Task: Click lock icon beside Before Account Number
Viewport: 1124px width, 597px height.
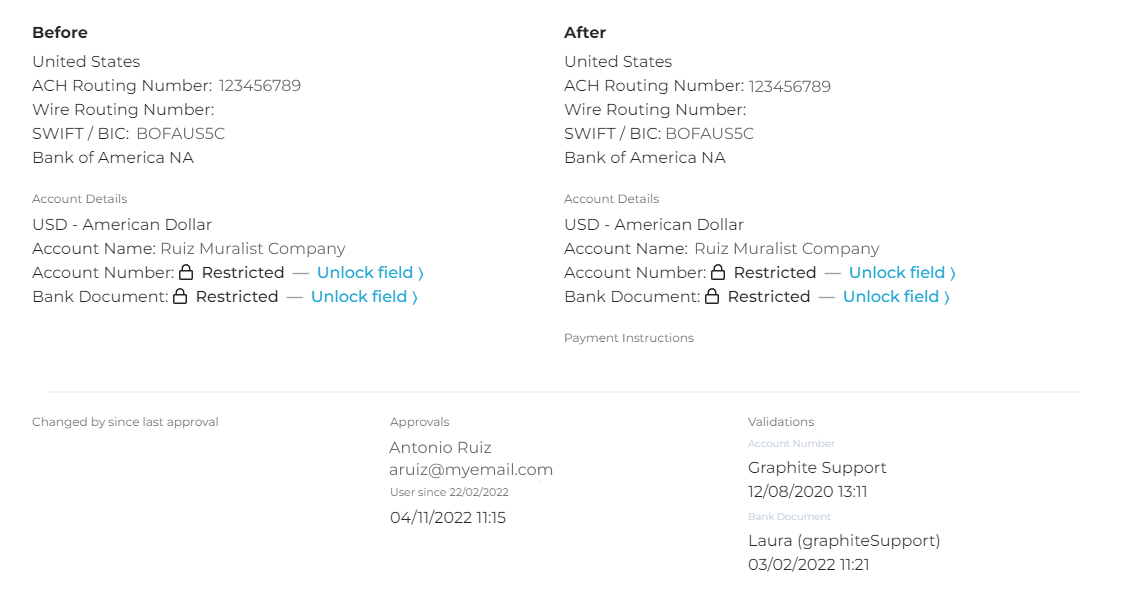Action: point(186,272)
